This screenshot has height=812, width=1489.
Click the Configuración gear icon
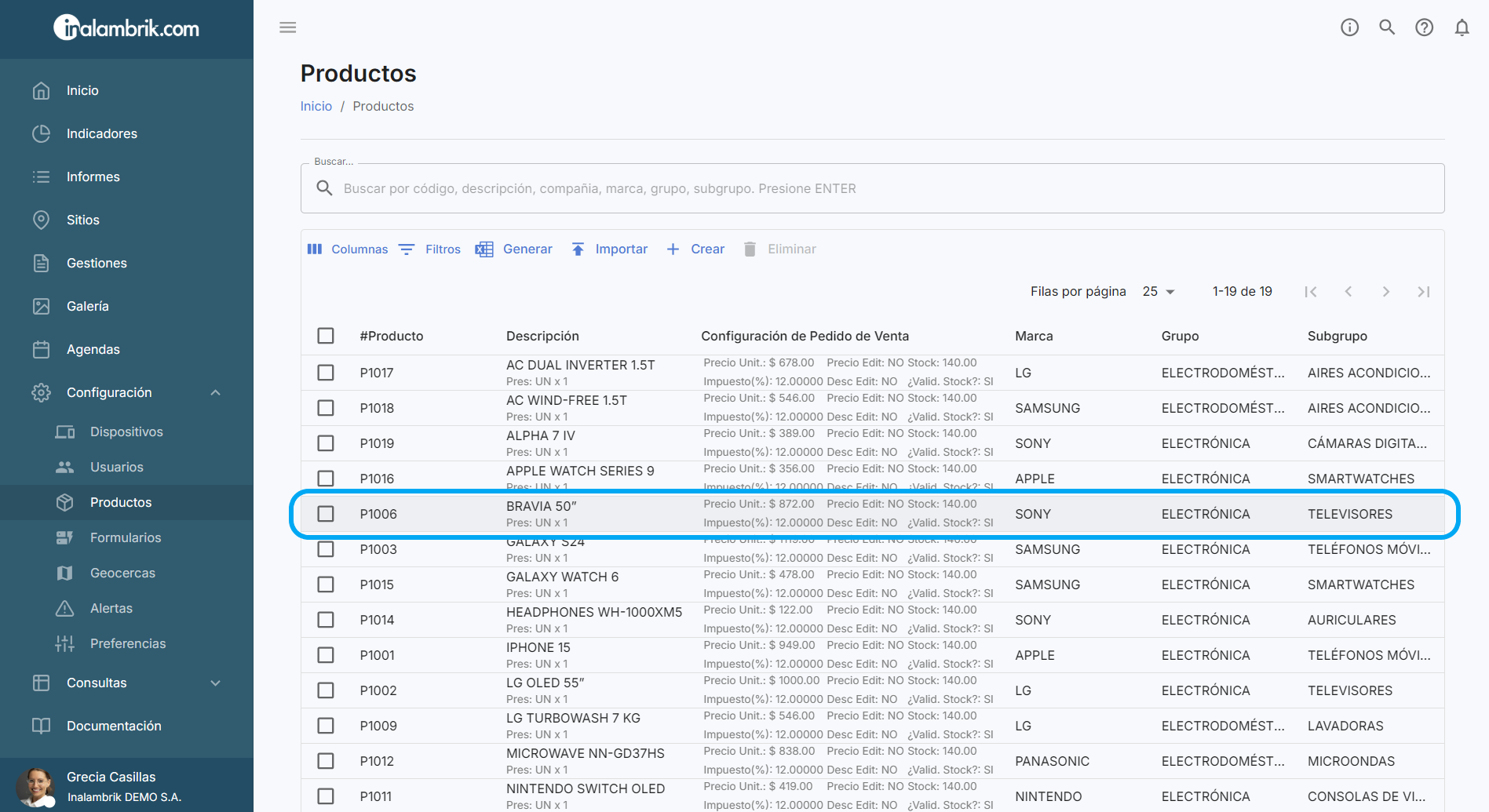(x=42, y=392)
